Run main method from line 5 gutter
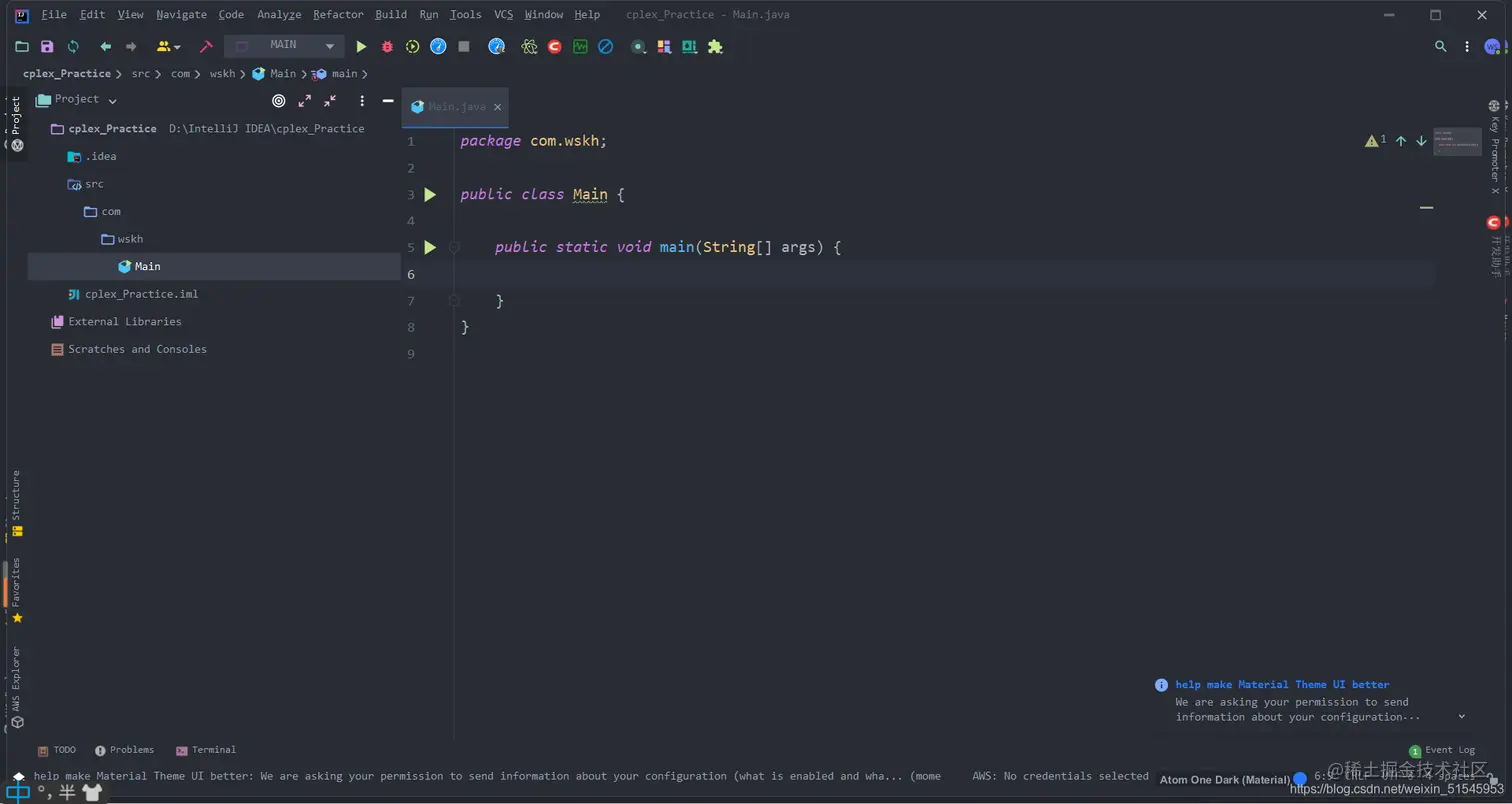The height and width of the screenshot is (804, 1512). click(430, 247)
